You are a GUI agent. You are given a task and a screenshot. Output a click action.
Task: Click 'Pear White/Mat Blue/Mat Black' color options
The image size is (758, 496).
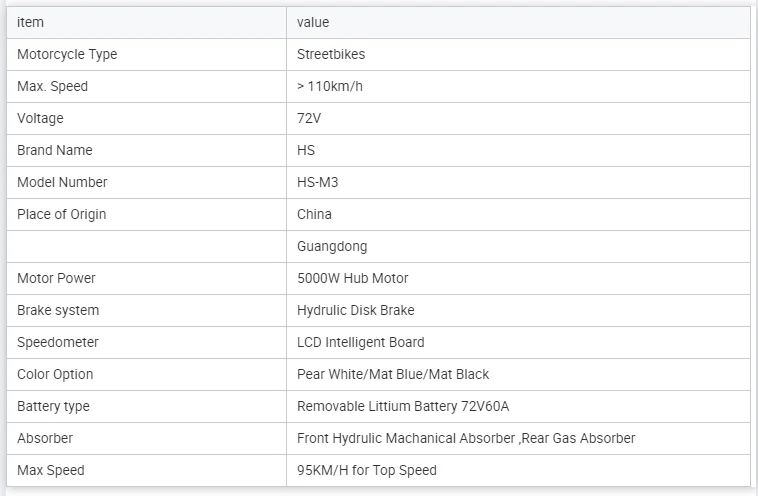(x=393, y=374)
